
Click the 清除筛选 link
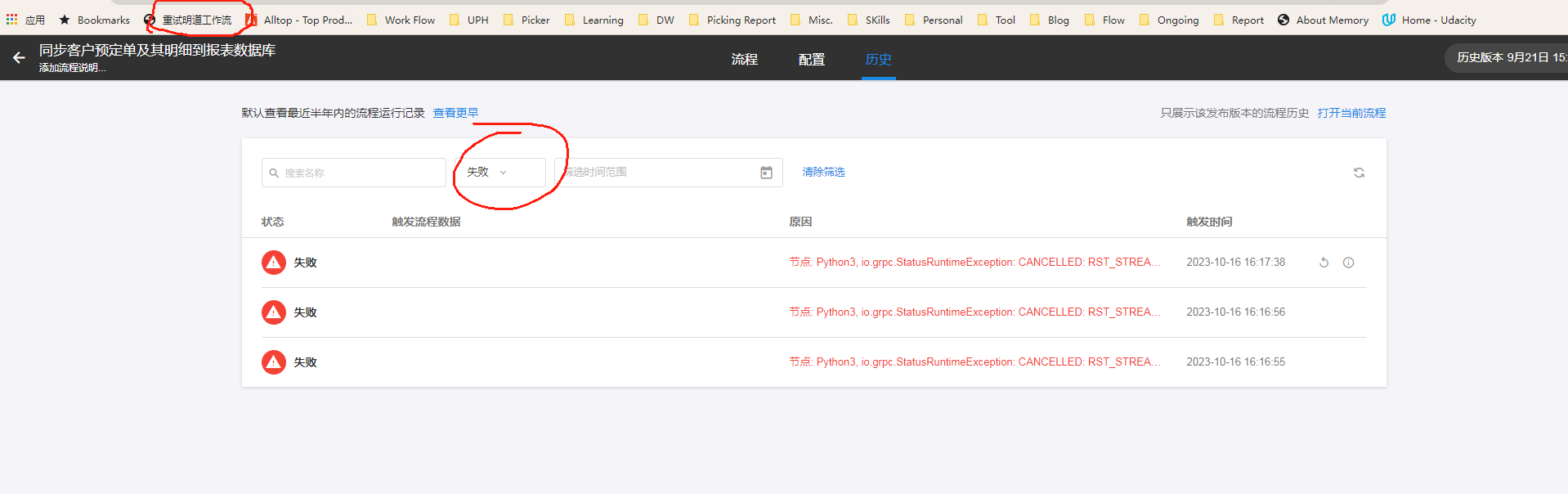[x=823, y=172]
